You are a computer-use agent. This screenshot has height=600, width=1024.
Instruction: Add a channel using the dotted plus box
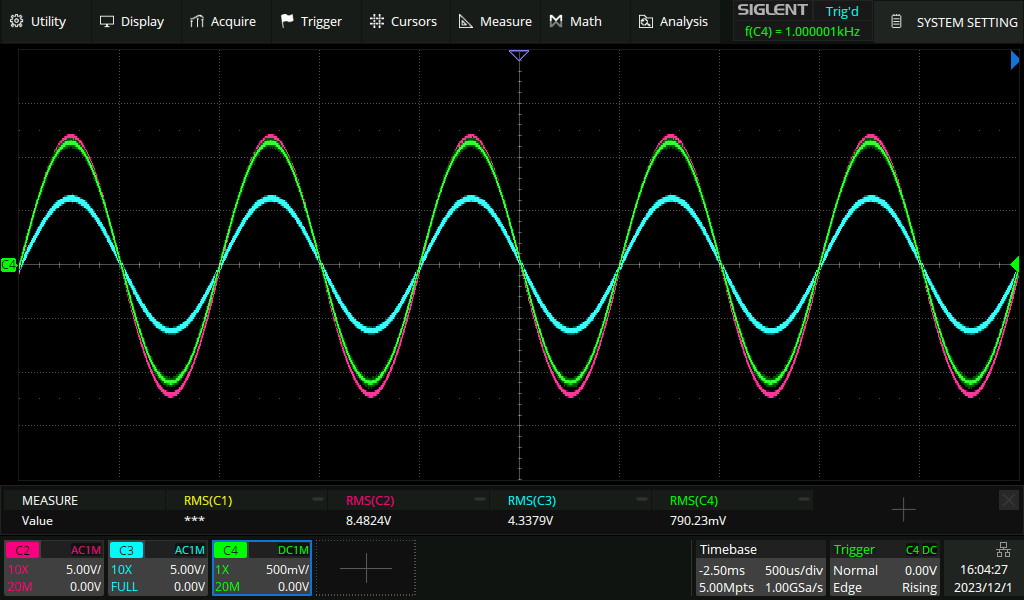pos(366,568)
